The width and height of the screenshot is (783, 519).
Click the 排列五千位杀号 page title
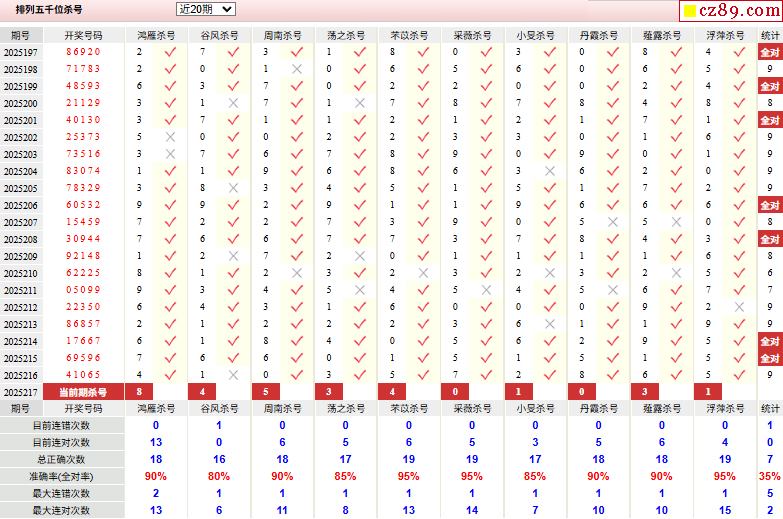(x=48, y=9)
